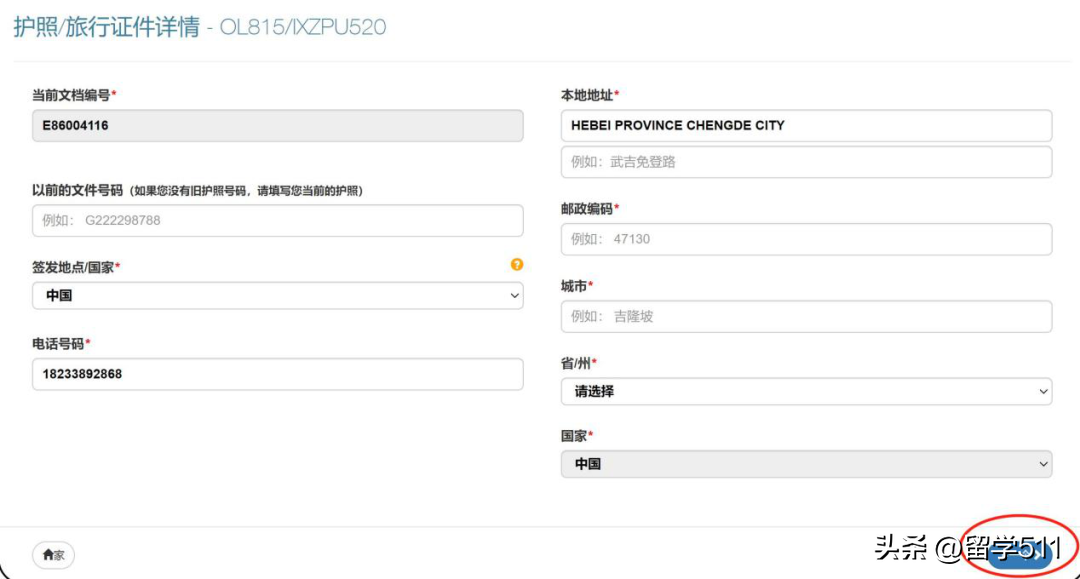Click the 邮政编码 field label
This screenshot has height=579, width=1080.
click(x=588, y=209)
